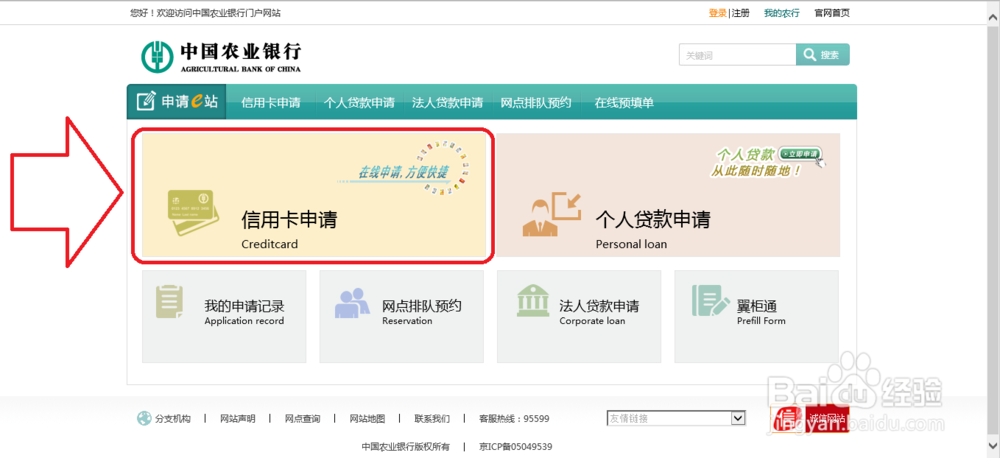Select 信用卡申请 in the navigation bar
Screen dimensions: 1000x458
click(271, 103)
